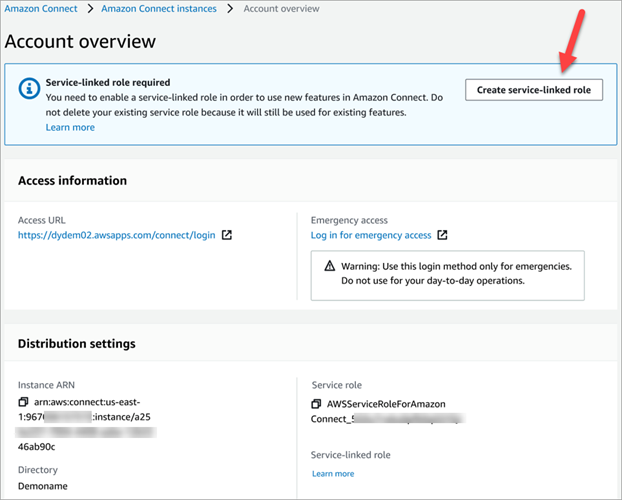Click the Distribution settings section heading
The width and height of the screenshot is (622, 500).
pyautogui.click(x=77, y=344)
